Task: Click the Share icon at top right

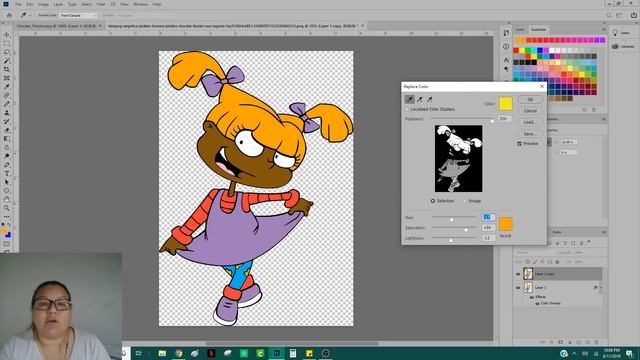Action: pos(634,15)
